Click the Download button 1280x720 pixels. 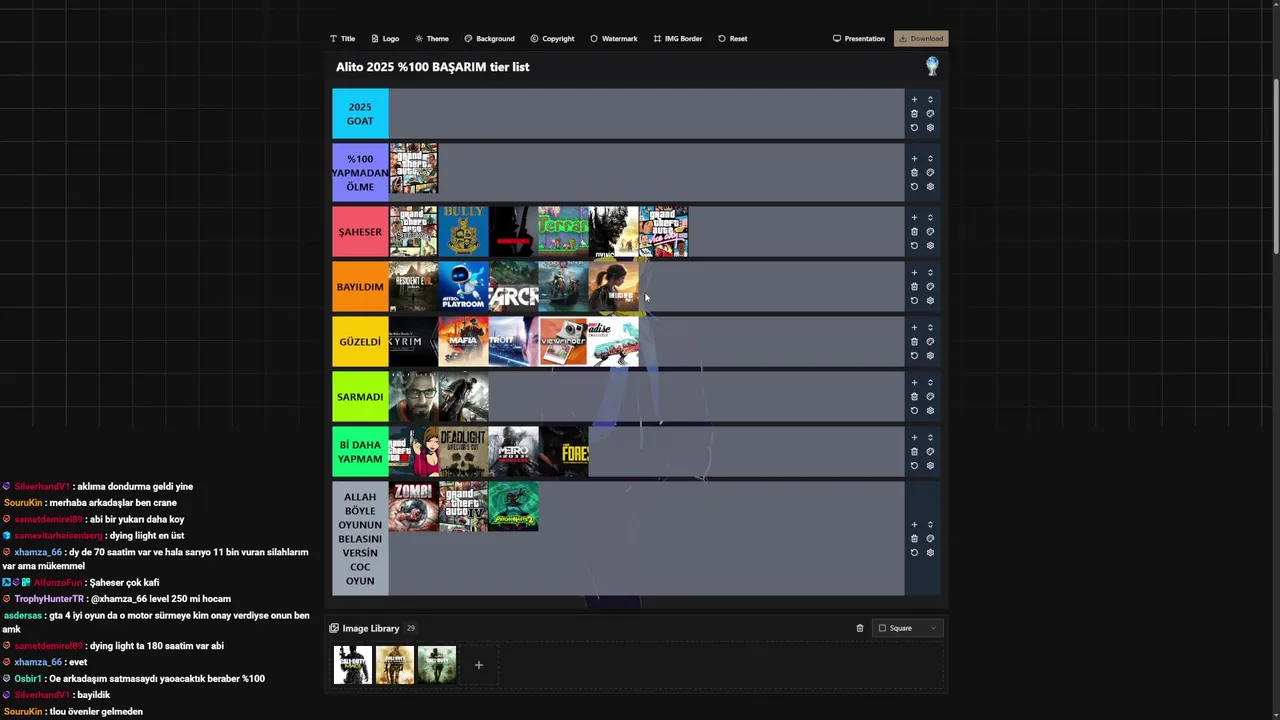[921, 39]
